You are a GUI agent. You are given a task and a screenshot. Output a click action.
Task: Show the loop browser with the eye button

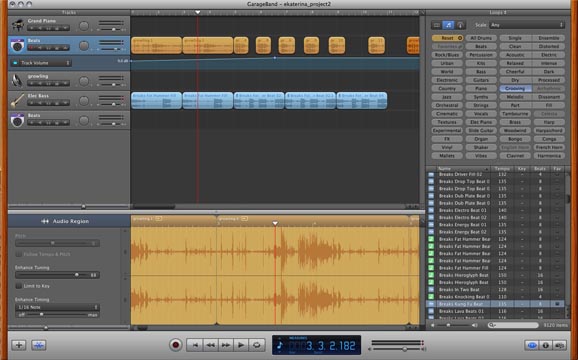tap(532, 345)
